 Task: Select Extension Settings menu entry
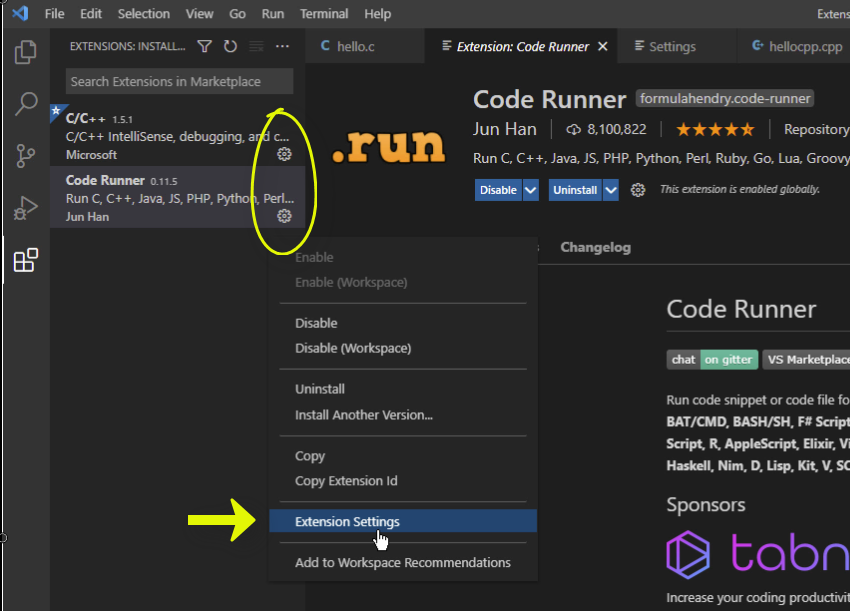403,522
